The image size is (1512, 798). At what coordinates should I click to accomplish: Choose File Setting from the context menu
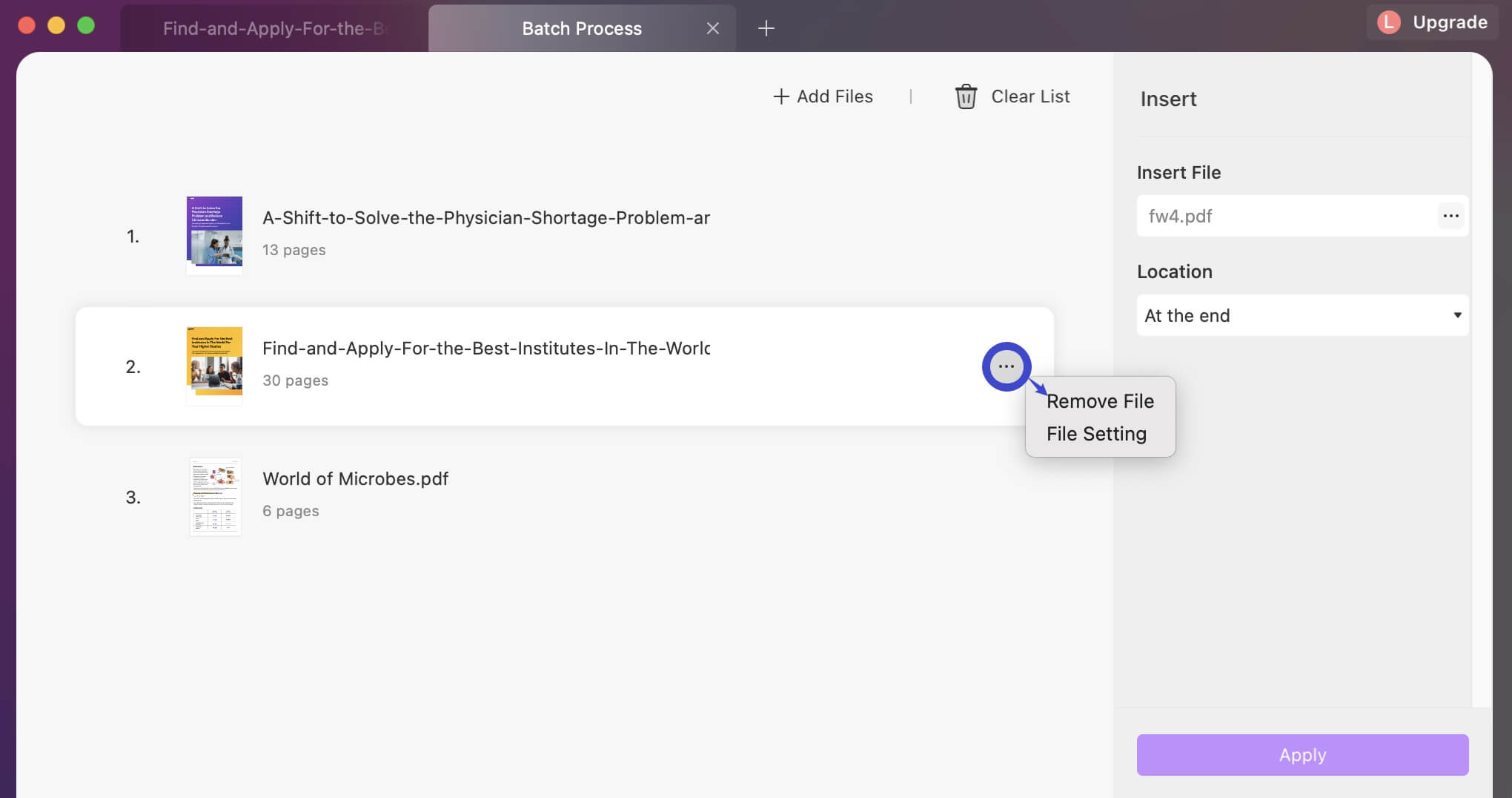(1096, 434)
